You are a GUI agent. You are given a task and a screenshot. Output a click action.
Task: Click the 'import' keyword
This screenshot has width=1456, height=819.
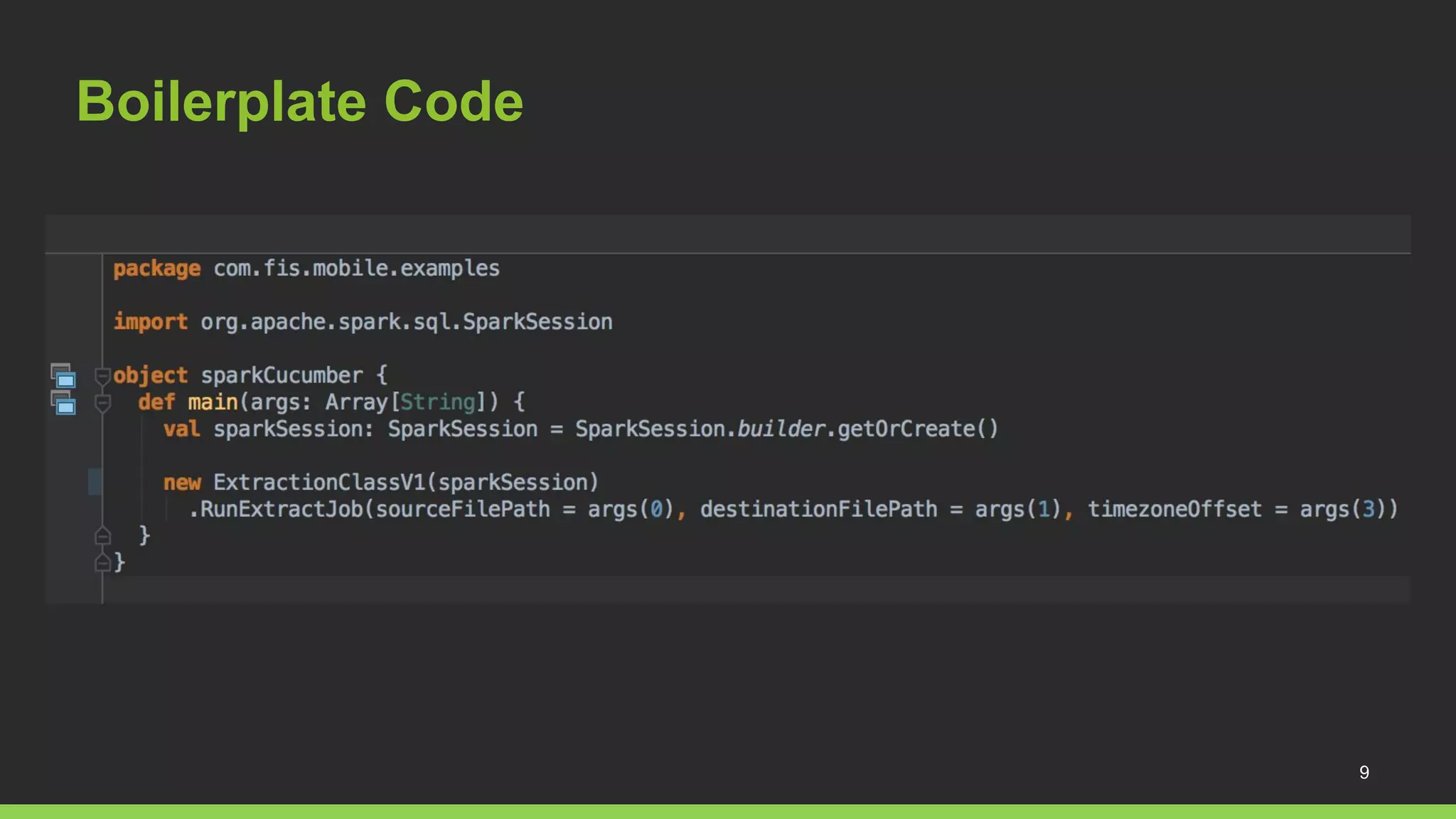(151, 322)
